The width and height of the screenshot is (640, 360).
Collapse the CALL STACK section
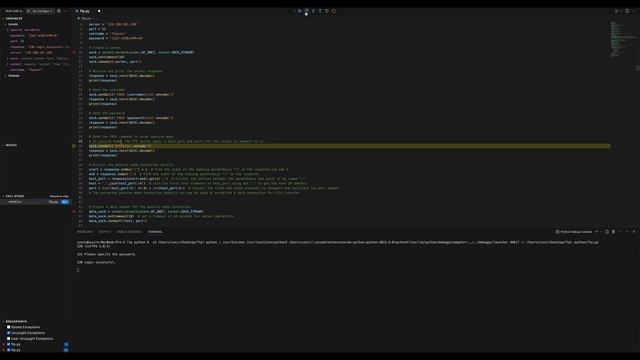(15, 196)
